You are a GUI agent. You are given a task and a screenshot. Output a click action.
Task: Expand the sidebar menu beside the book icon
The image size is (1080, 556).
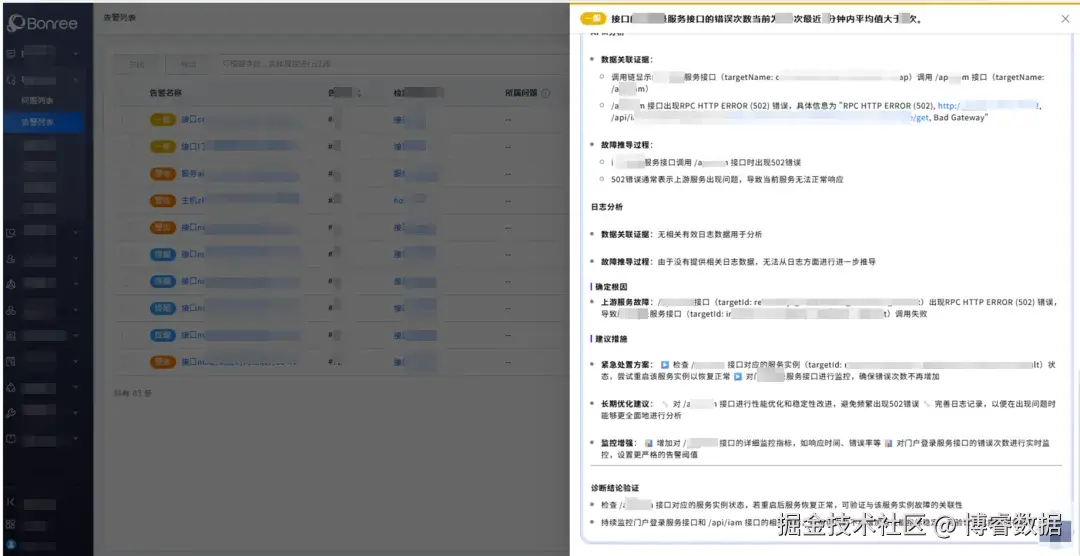tap(76, 439)
